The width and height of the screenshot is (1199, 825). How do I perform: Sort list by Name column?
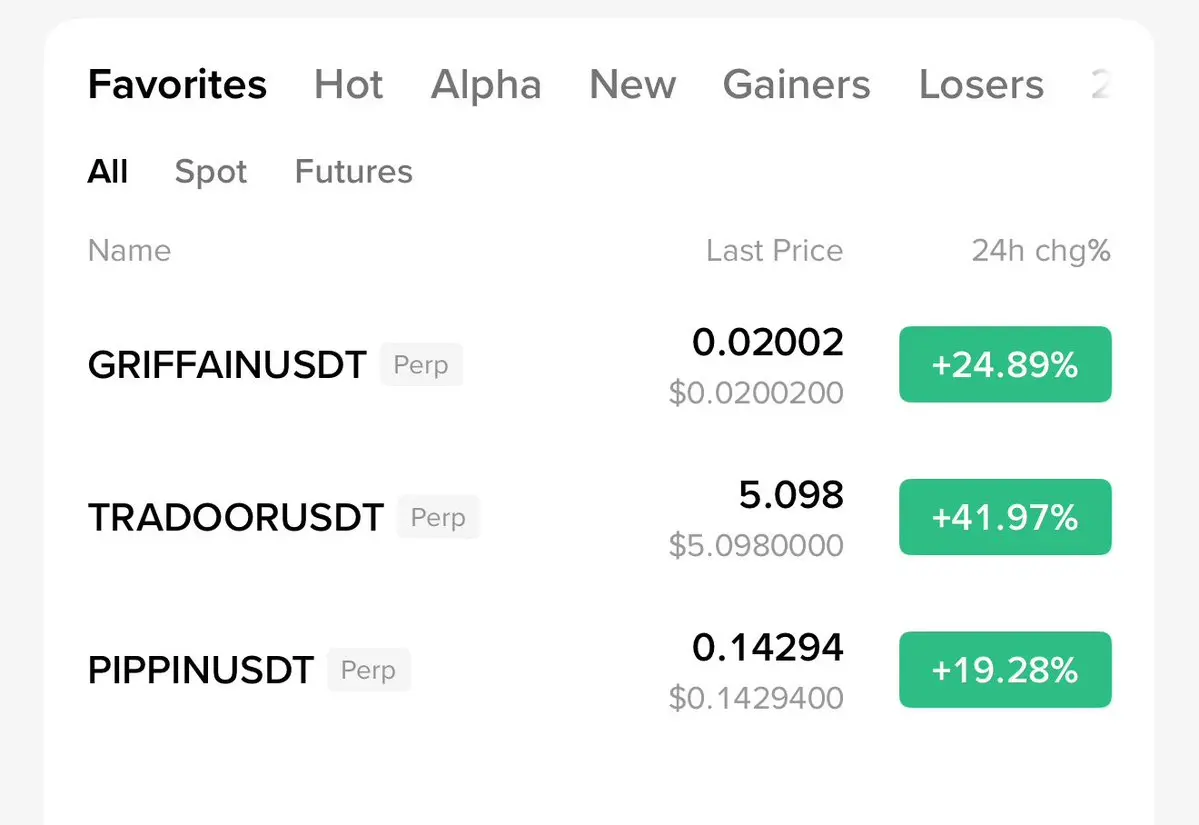pos(129,250)
